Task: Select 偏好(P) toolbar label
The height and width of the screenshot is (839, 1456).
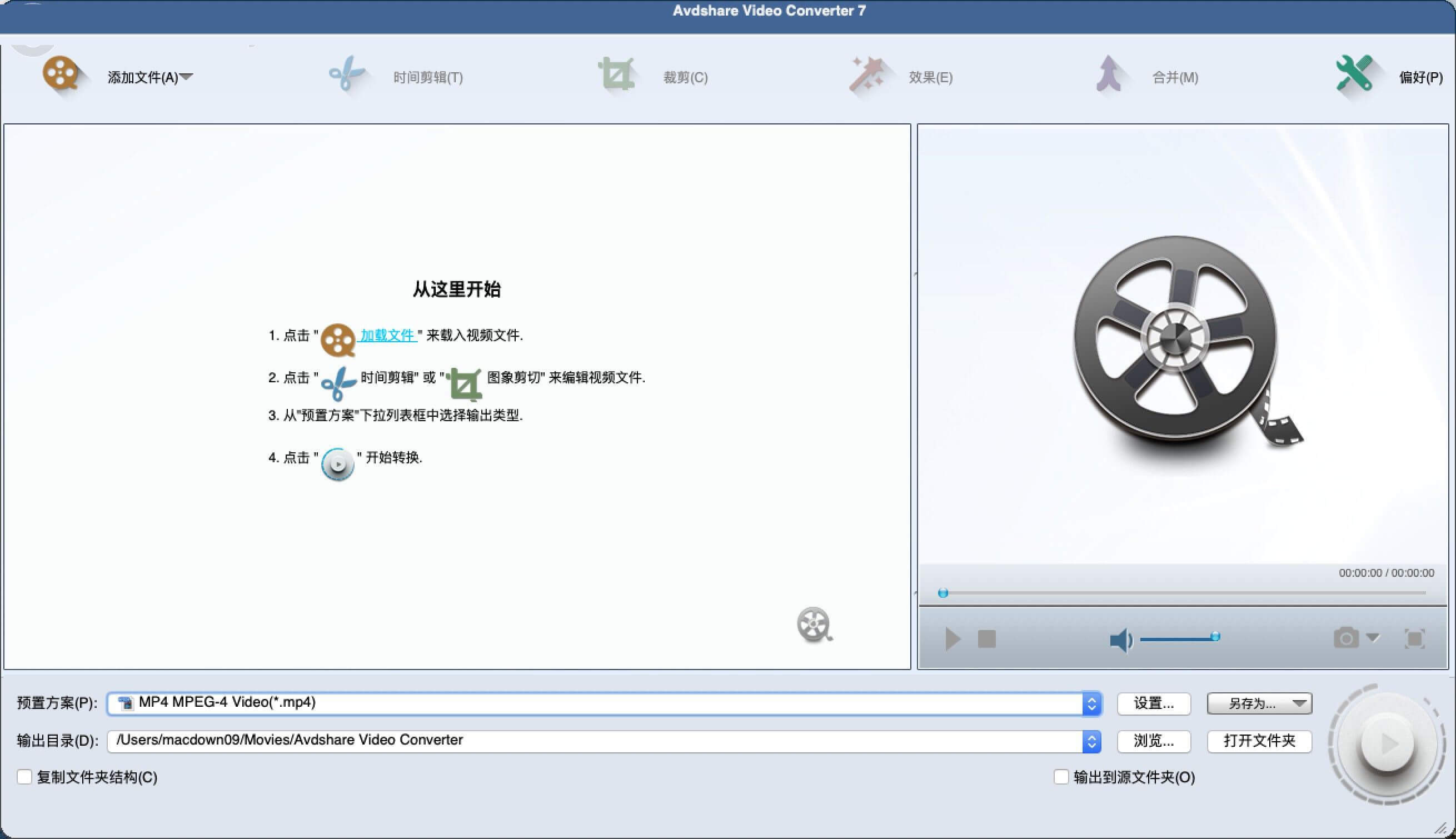Action: tap(1421, 77)
